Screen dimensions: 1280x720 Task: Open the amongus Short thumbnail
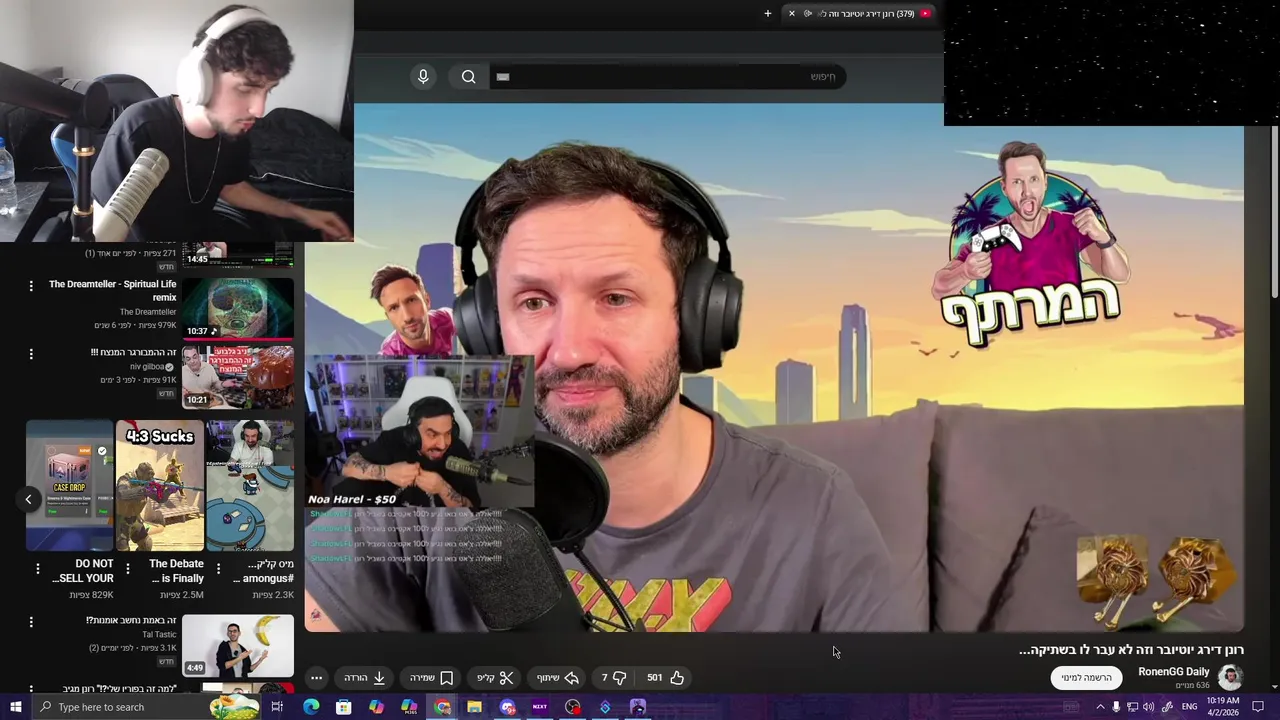(x=250, y=486)
